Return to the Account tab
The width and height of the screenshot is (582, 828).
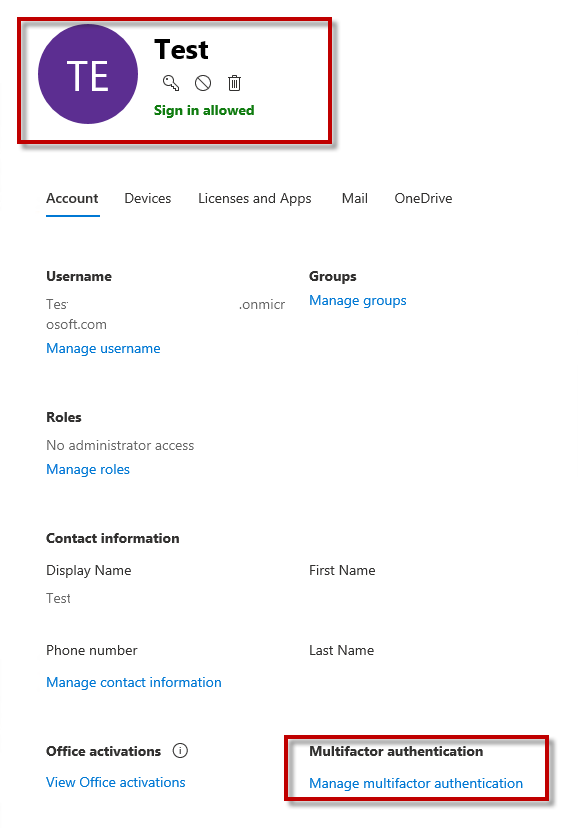coord(72,198)
